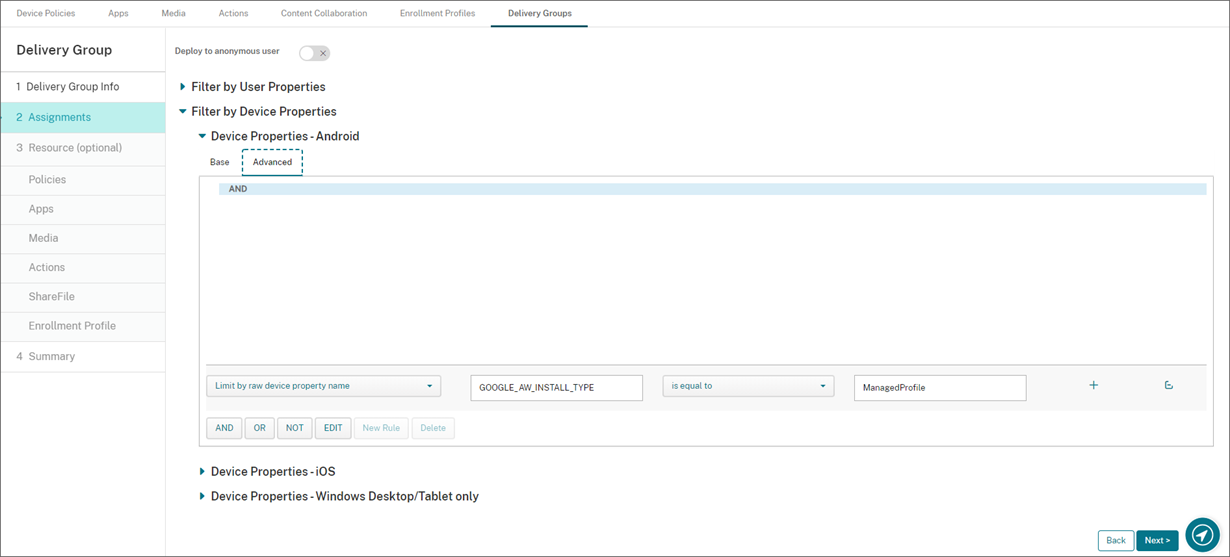Collapse Filter by Device Properties
This screenshot has width=1230, height=557.
pyautogui.click(x=257, y=112)
